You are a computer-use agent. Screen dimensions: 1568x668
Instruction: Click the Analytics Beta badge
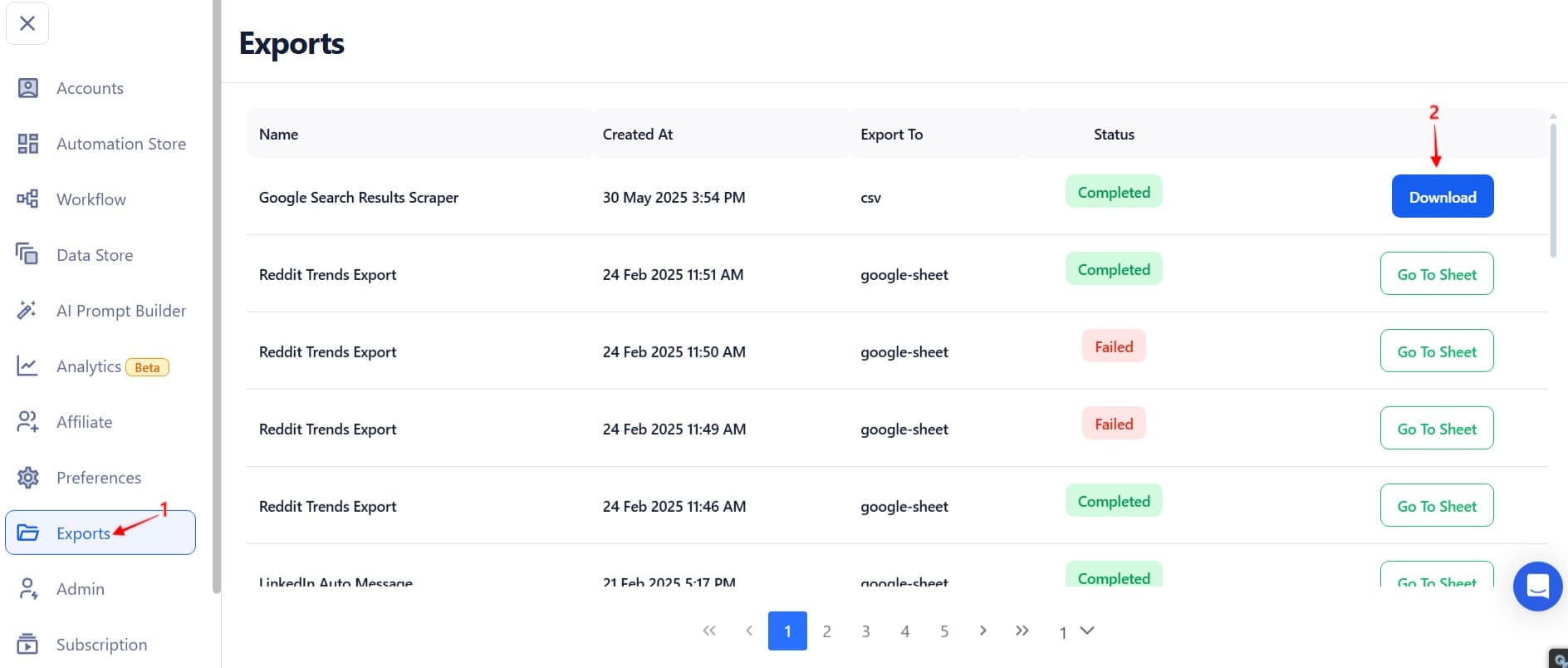pyautogui.click(x=147, y=367)
